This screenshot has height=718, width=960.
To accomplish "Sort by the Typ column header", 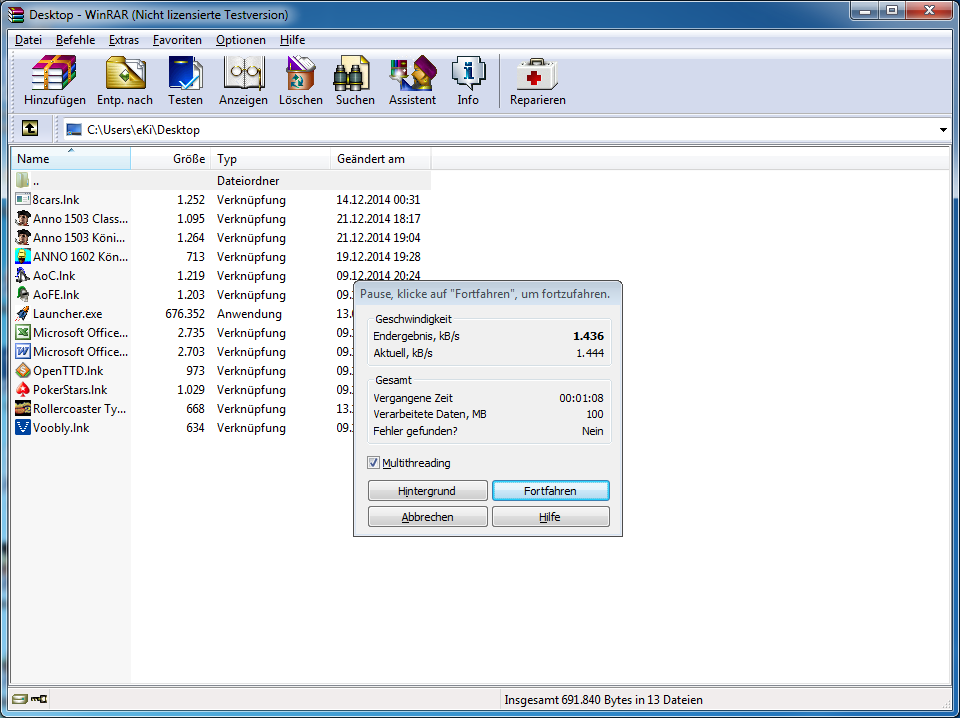I will click(x=271, y=159).
